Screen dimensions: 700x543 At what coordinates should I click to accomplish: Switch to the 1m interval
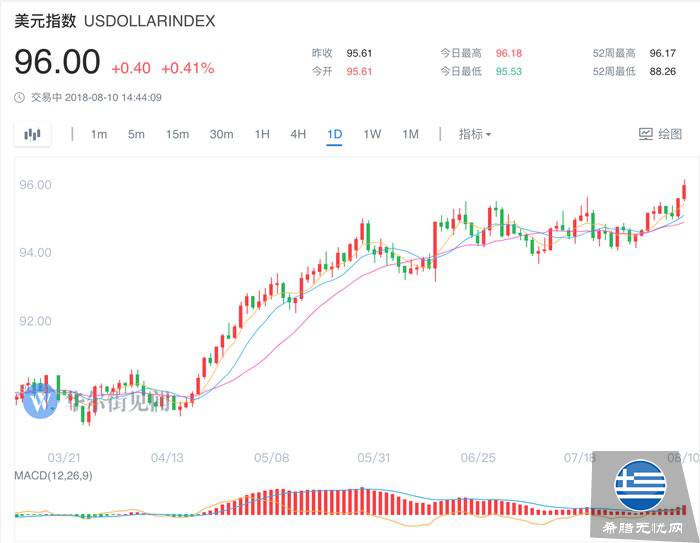[x=99, y=134]
